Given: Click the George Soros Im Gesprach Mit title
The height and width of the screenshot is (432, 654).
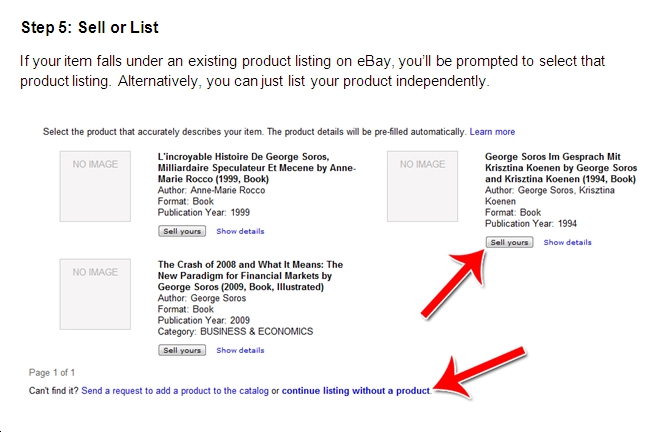Looking at the screenshot, I should (561, 168).
